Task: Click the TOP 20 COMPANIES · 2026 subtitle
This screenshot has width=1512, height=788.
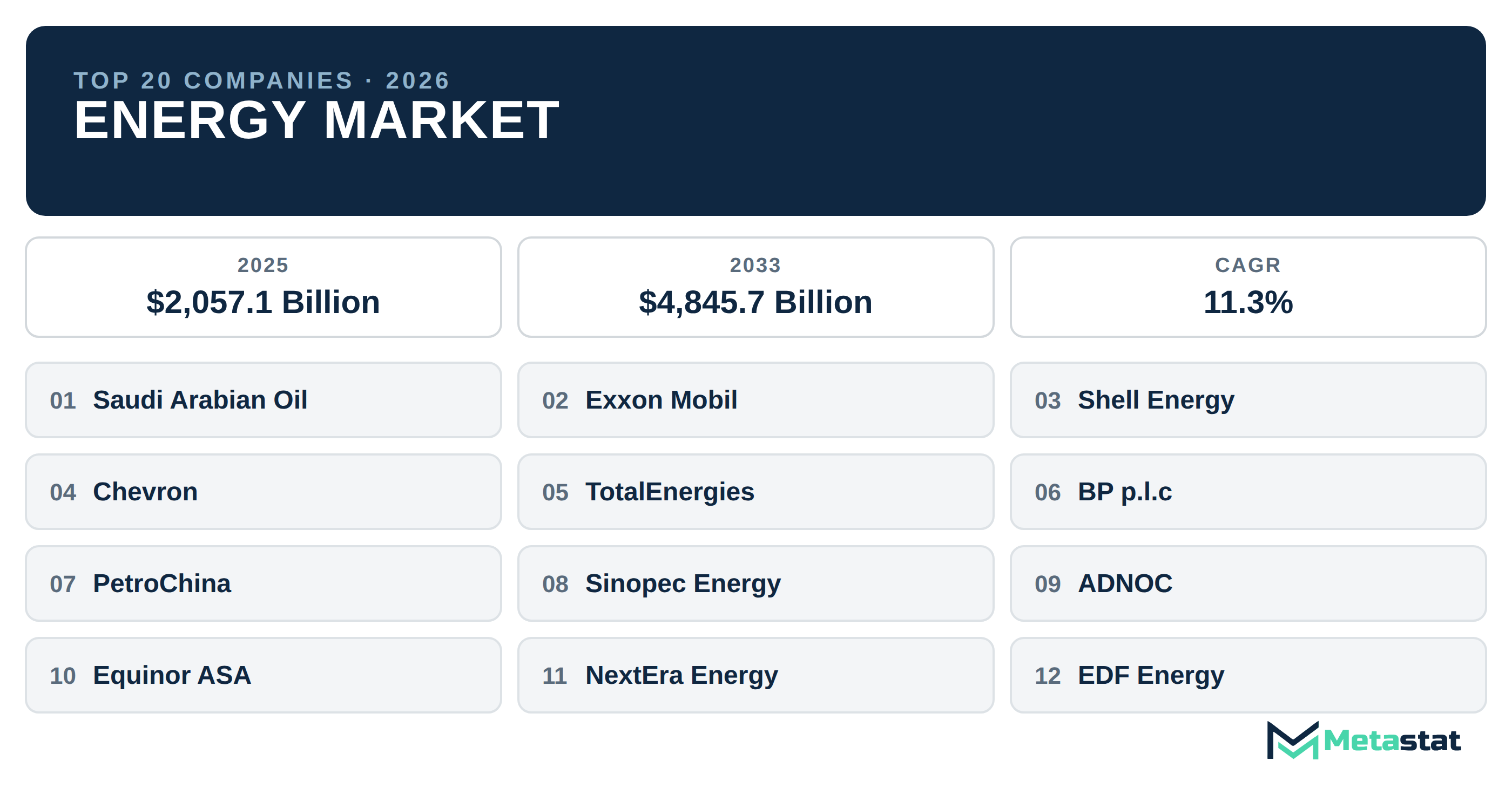Action: [261, 80]
